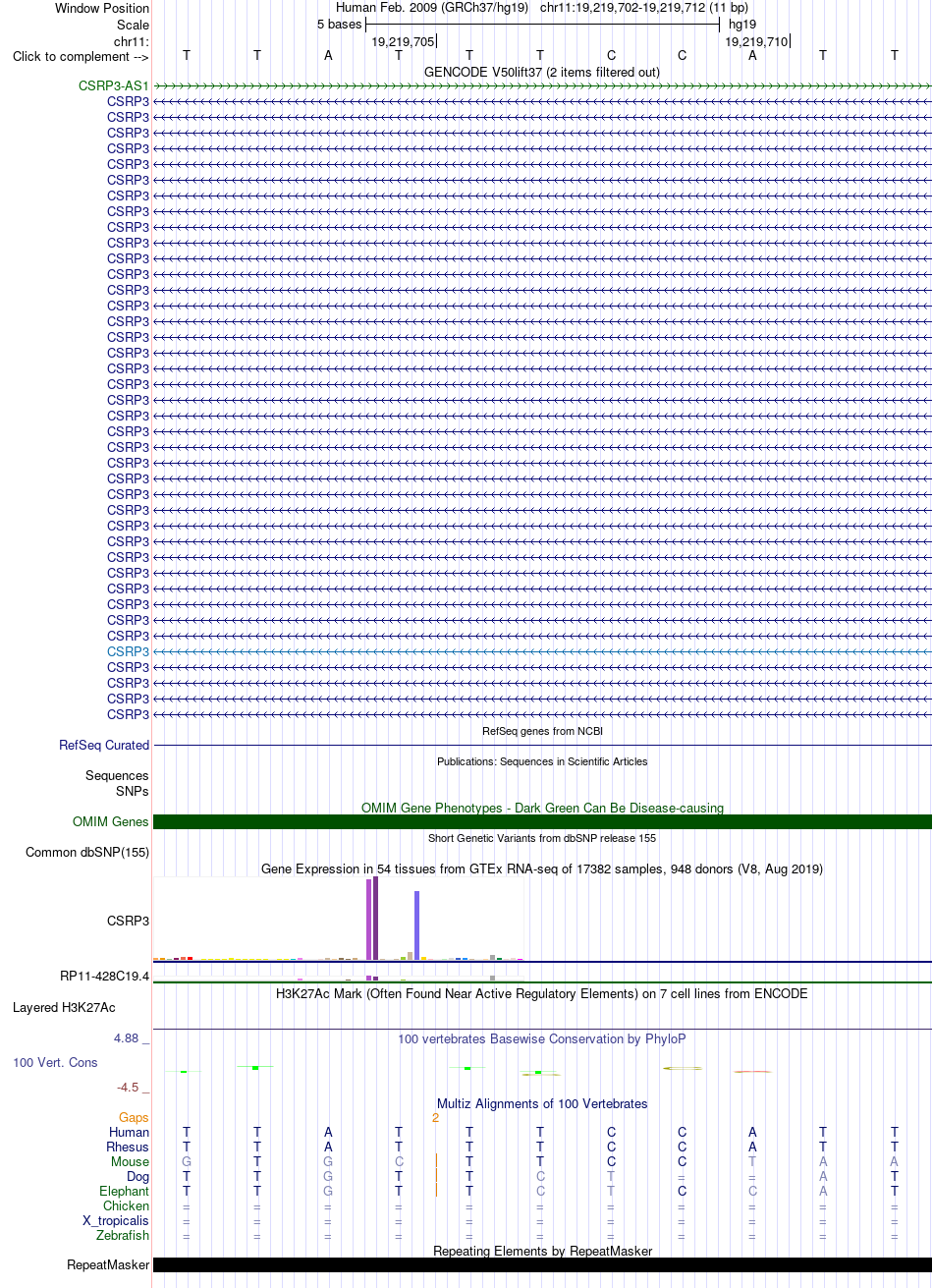Click 'Publications: Sequences in Scientific Articles' title
933x1288 pixels.
542,761
